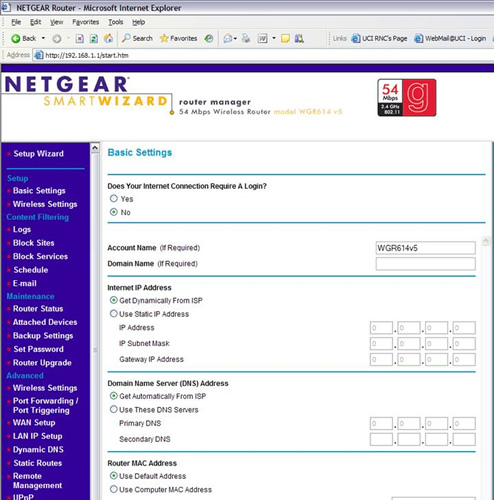Open Backup Settings in sidebar
This screenshot has height=500, width=494.
click(x=43, y=336)
